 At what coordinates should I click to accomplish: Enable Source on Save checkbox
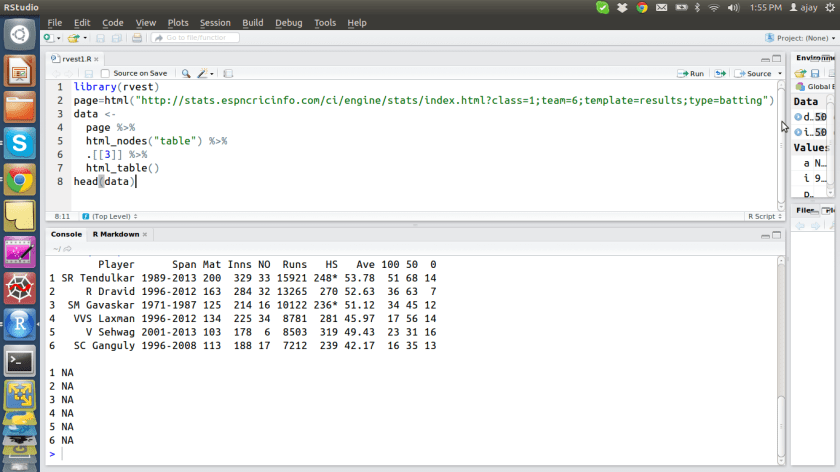pyautogui.click(x=105, y=73)
